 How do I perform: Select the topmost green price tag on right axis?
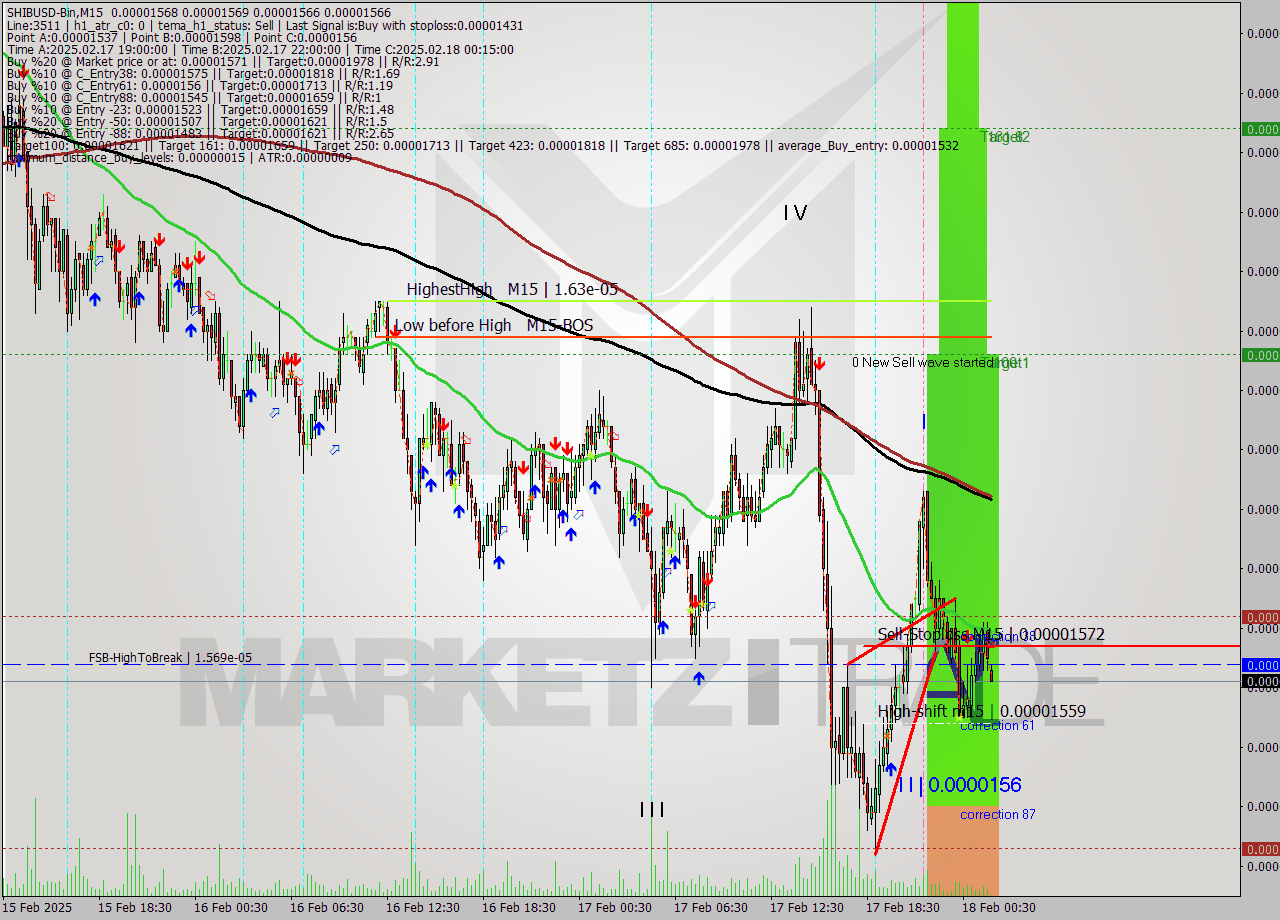click(x=1260, y=129)
